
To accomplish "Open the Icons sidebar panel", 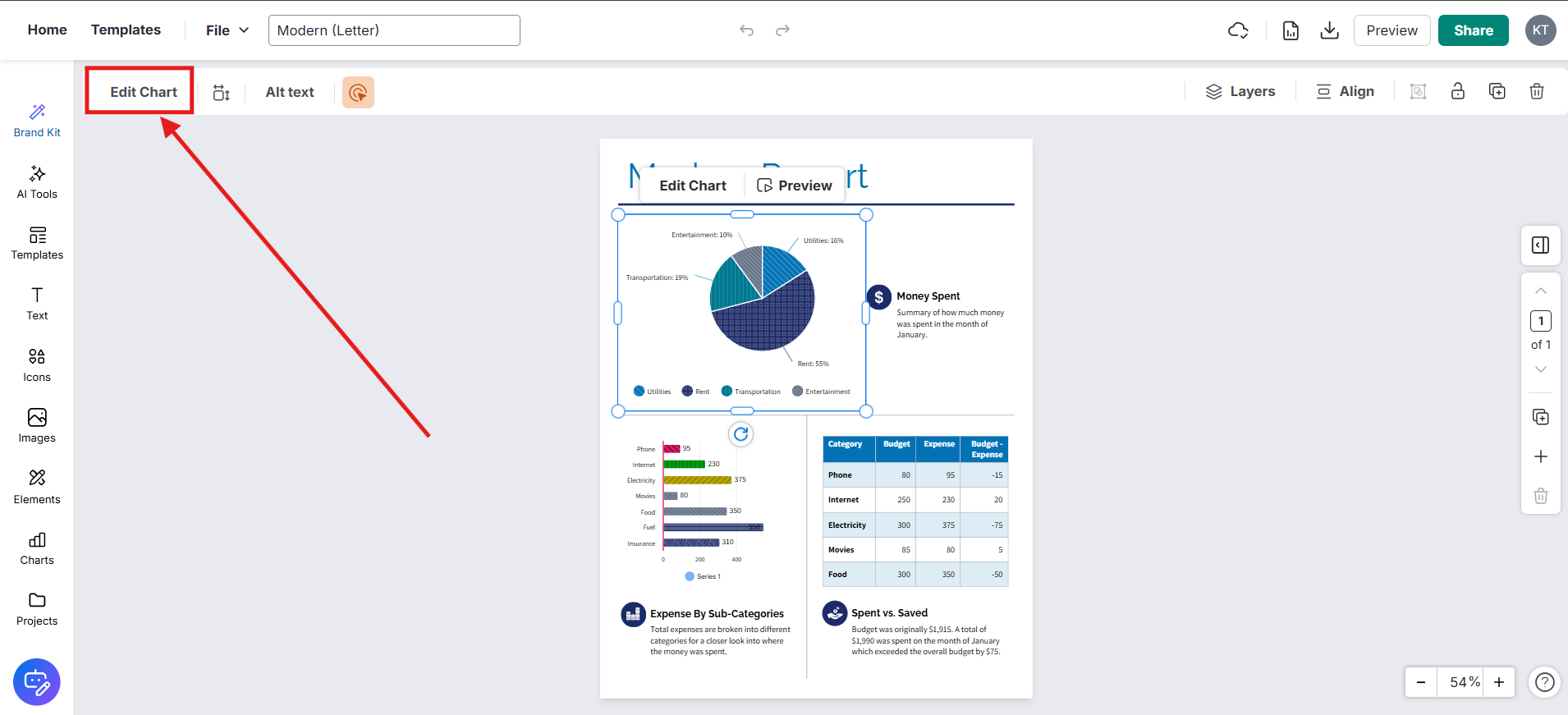I will 37,365.
